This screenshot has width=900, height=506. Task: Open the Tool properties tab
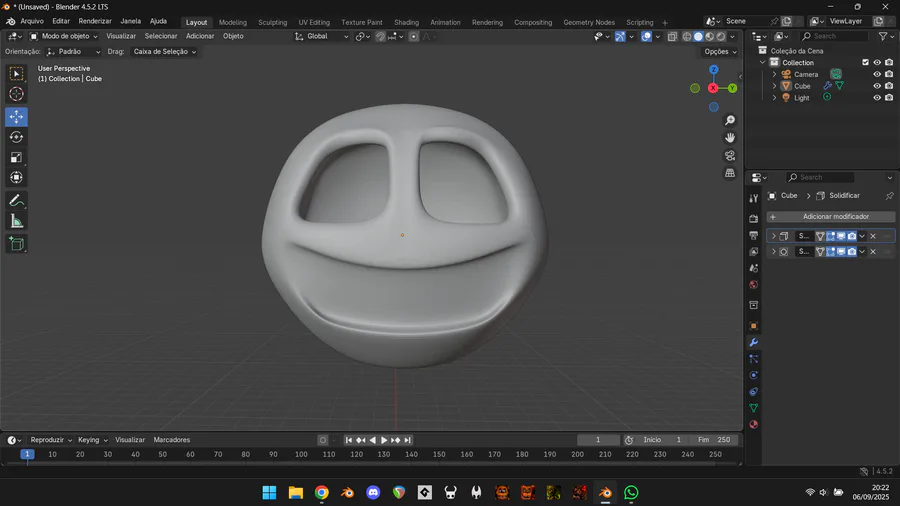coord(754,198)
